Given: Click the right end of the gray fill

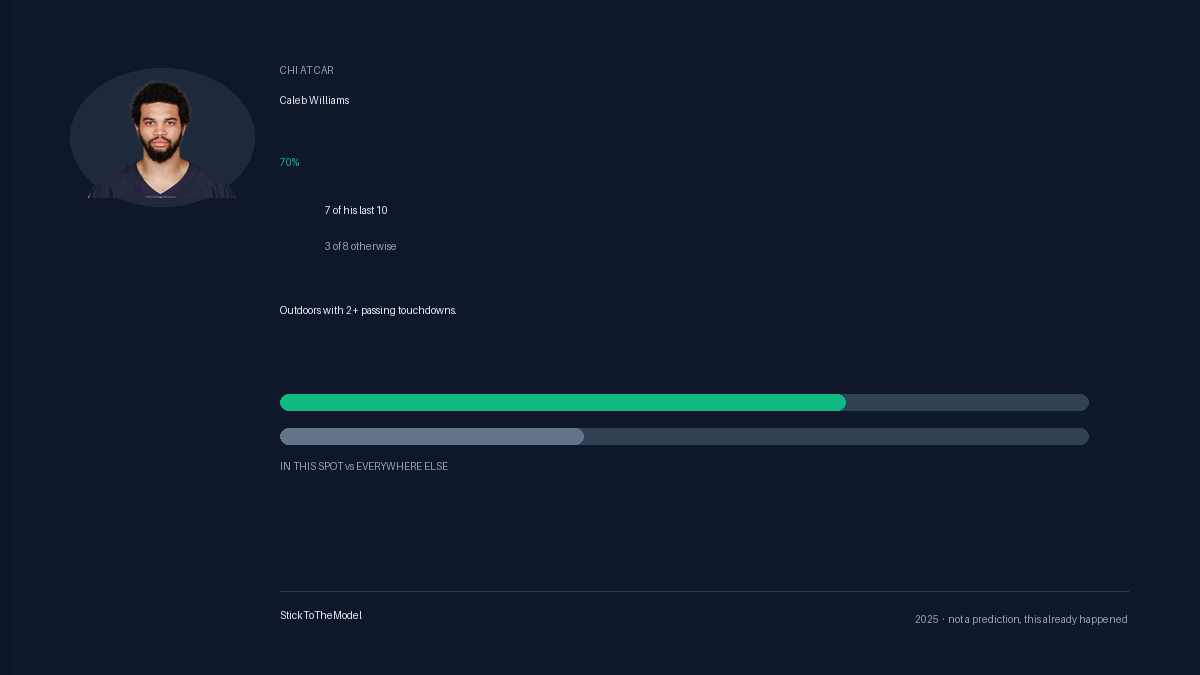Looking at the screenshot, I should [578, 437].
